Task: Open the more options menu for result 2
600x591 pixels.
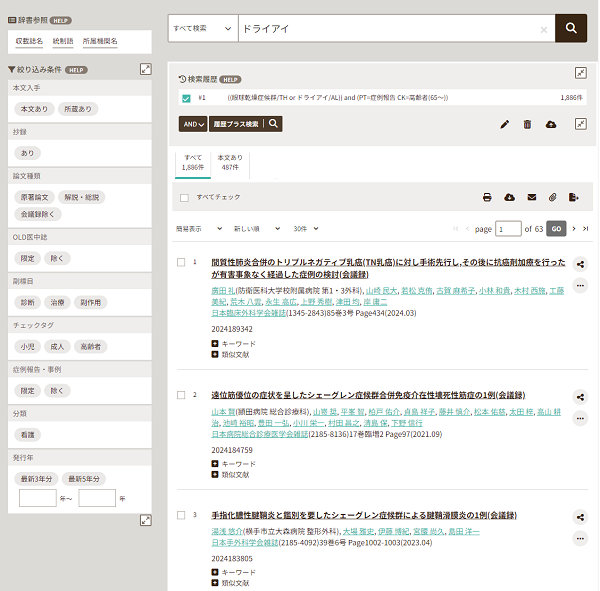Action: pos(580,418)
